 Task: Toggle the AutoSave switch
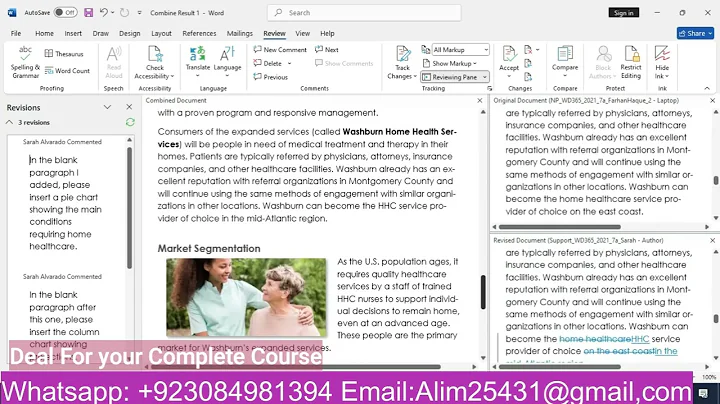click(x=65, y=12)
